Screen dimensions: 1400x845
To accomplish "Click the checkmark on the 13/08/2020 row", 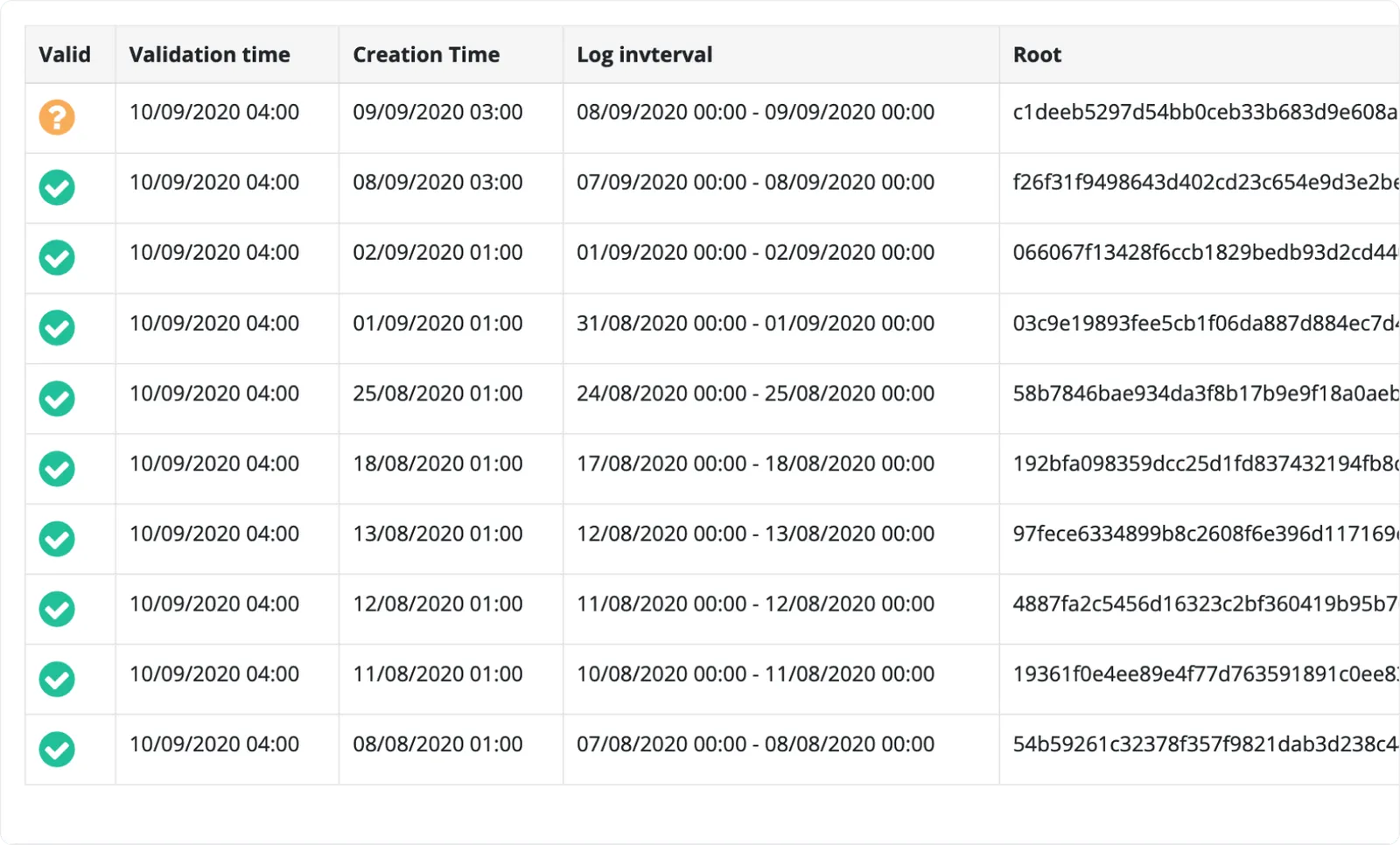I will pyautogui.click(x=56, y=539).
